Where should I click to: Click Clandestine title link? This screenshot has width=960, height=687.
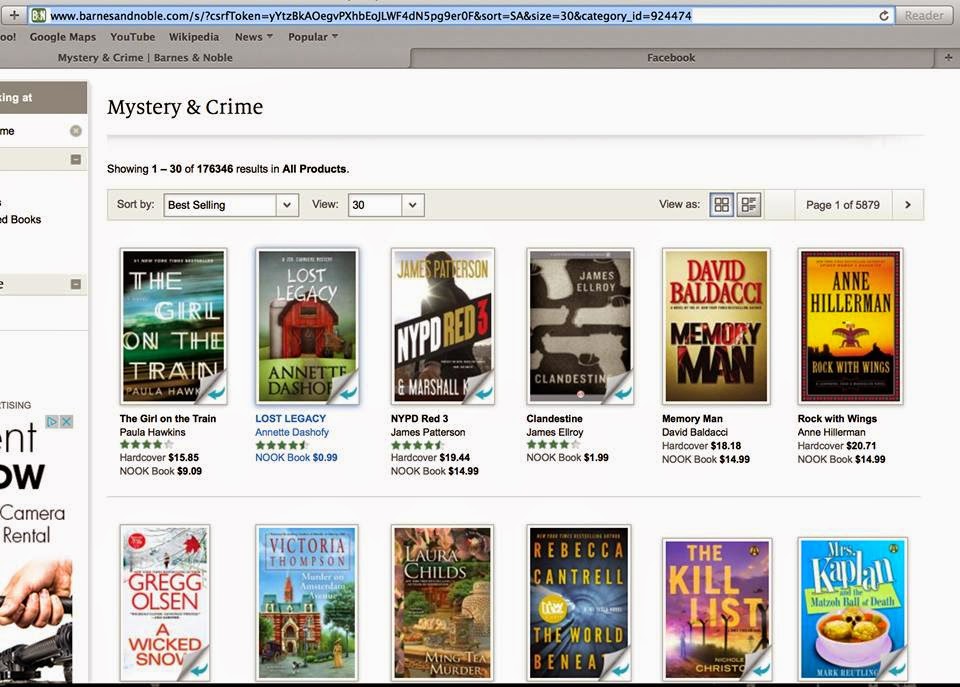pos(554,419)
